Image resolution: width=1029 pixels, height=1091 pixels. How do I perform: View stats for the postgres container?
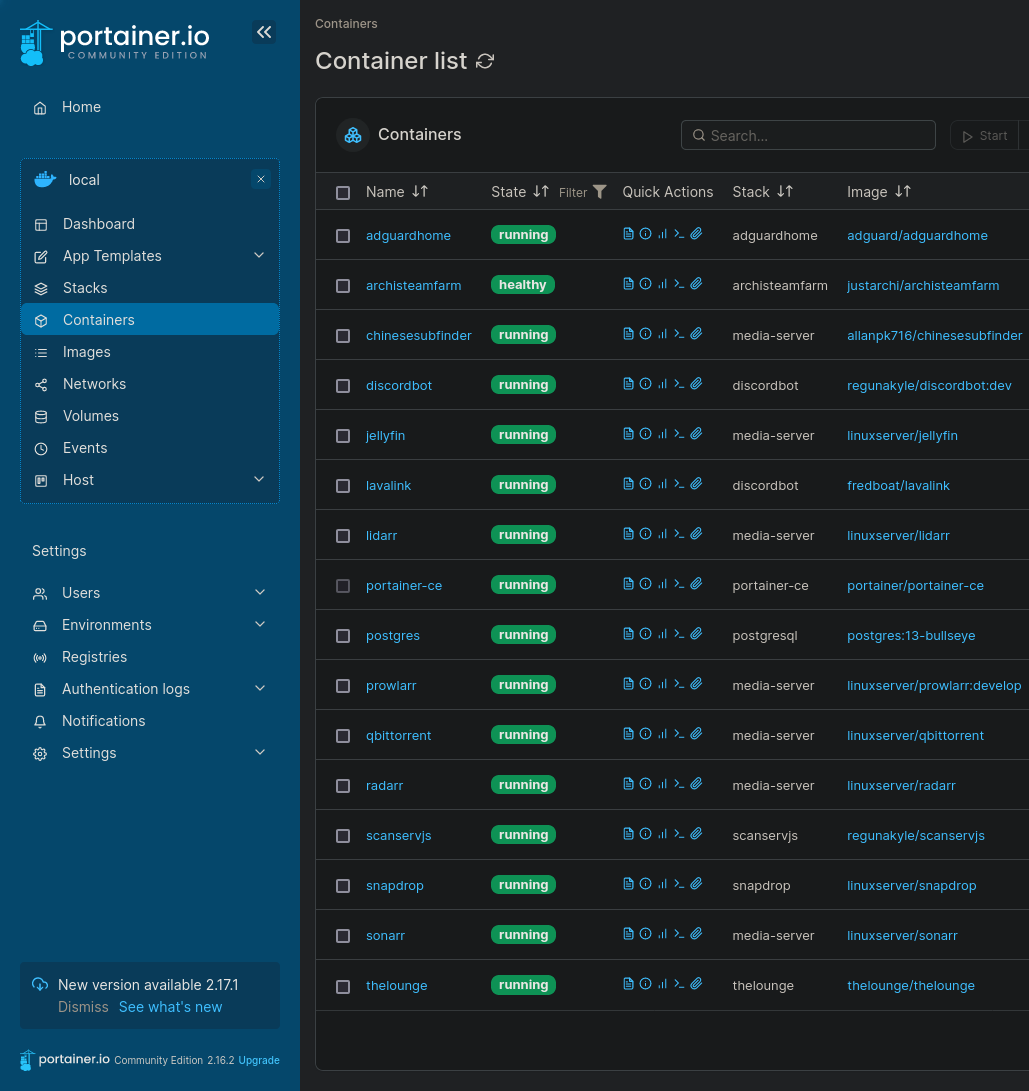pos(661,633)
